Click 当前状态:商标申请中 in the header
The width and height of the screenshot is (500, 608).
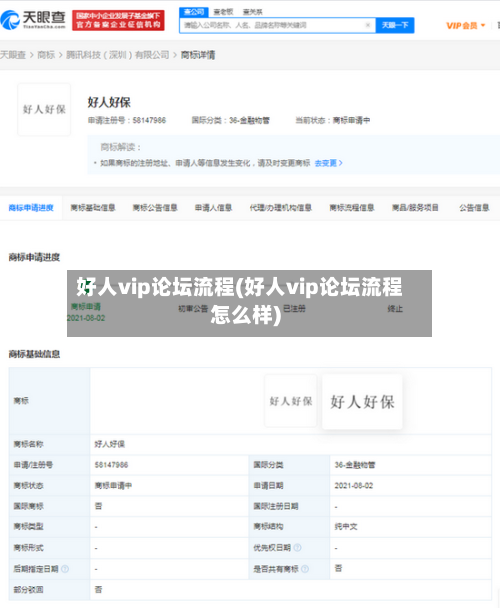[332, 121]
